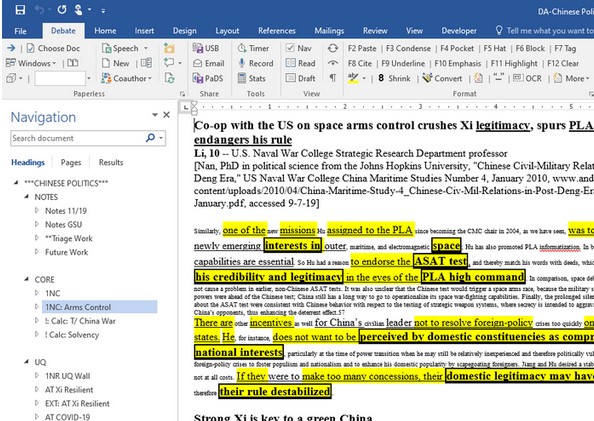Click the circular sync arrows icon in View group
594x421 pixels.
[x=333, y=48]
